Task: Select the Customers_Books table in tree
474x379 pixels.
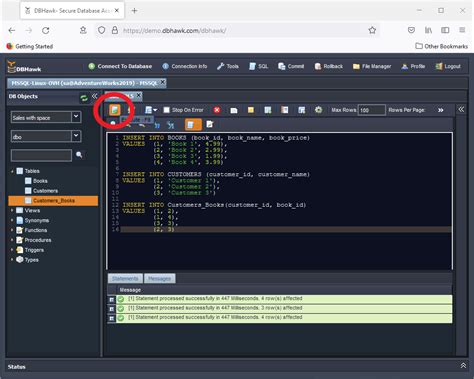Action: 53,201
